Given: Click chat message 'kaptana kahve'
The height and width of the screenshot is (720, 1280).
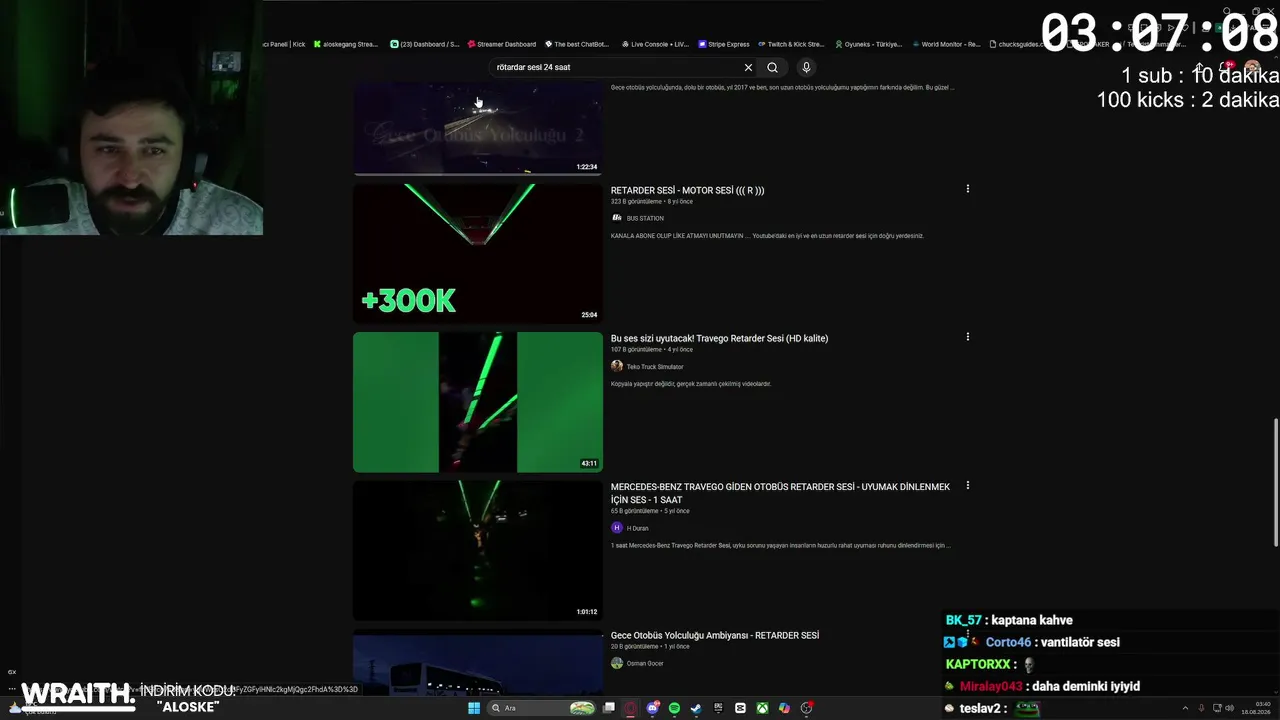Looking at the screenshot, I should [x=1034, y=620].
